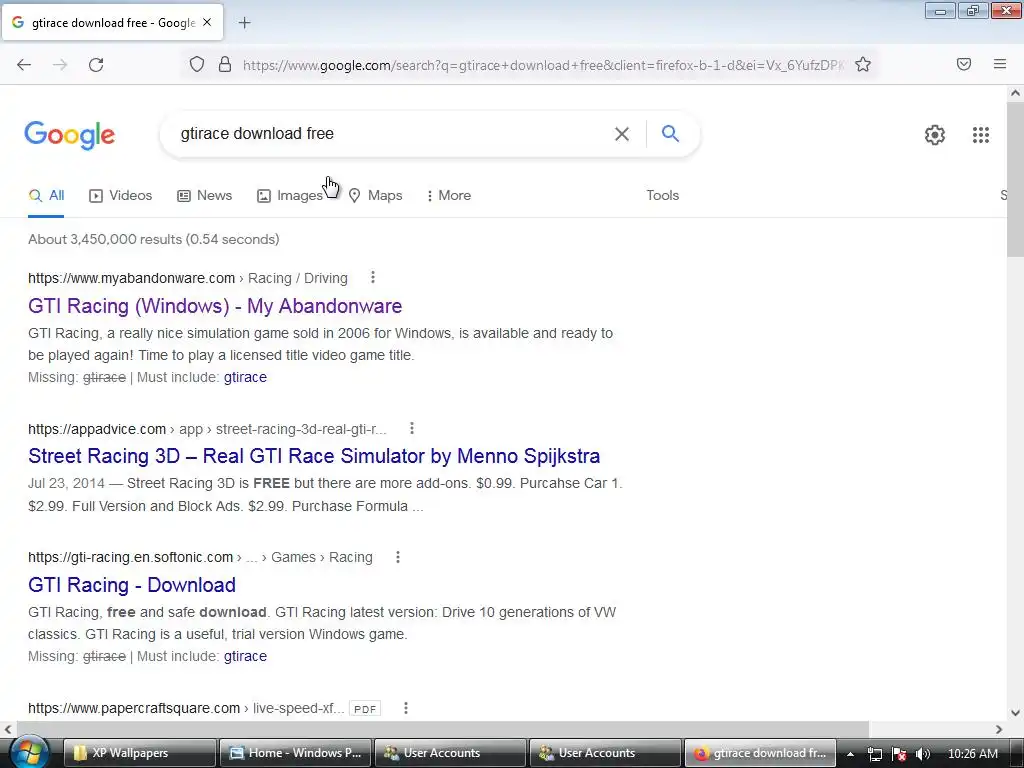View site security lock info
1024x768 pixels.
click(225, 65)
